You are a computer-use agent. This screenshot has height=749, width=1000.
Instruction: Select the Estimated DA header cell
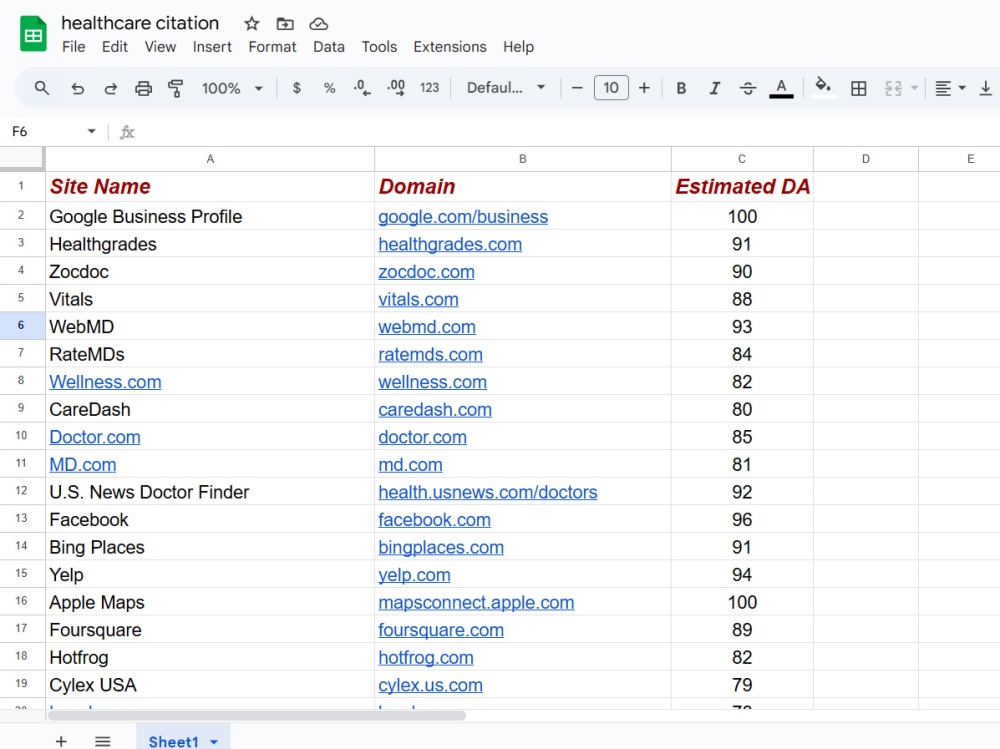click(x=742, y=186)
